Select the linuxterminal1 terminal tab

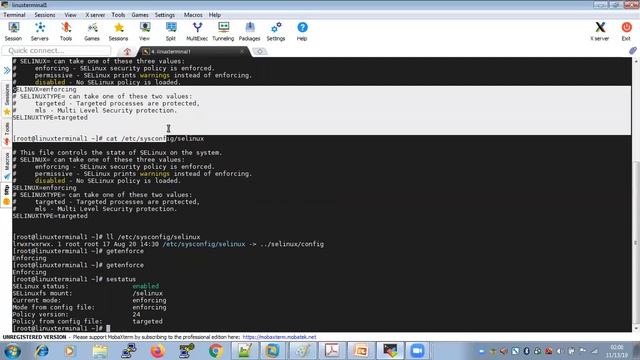pos(192,51)
